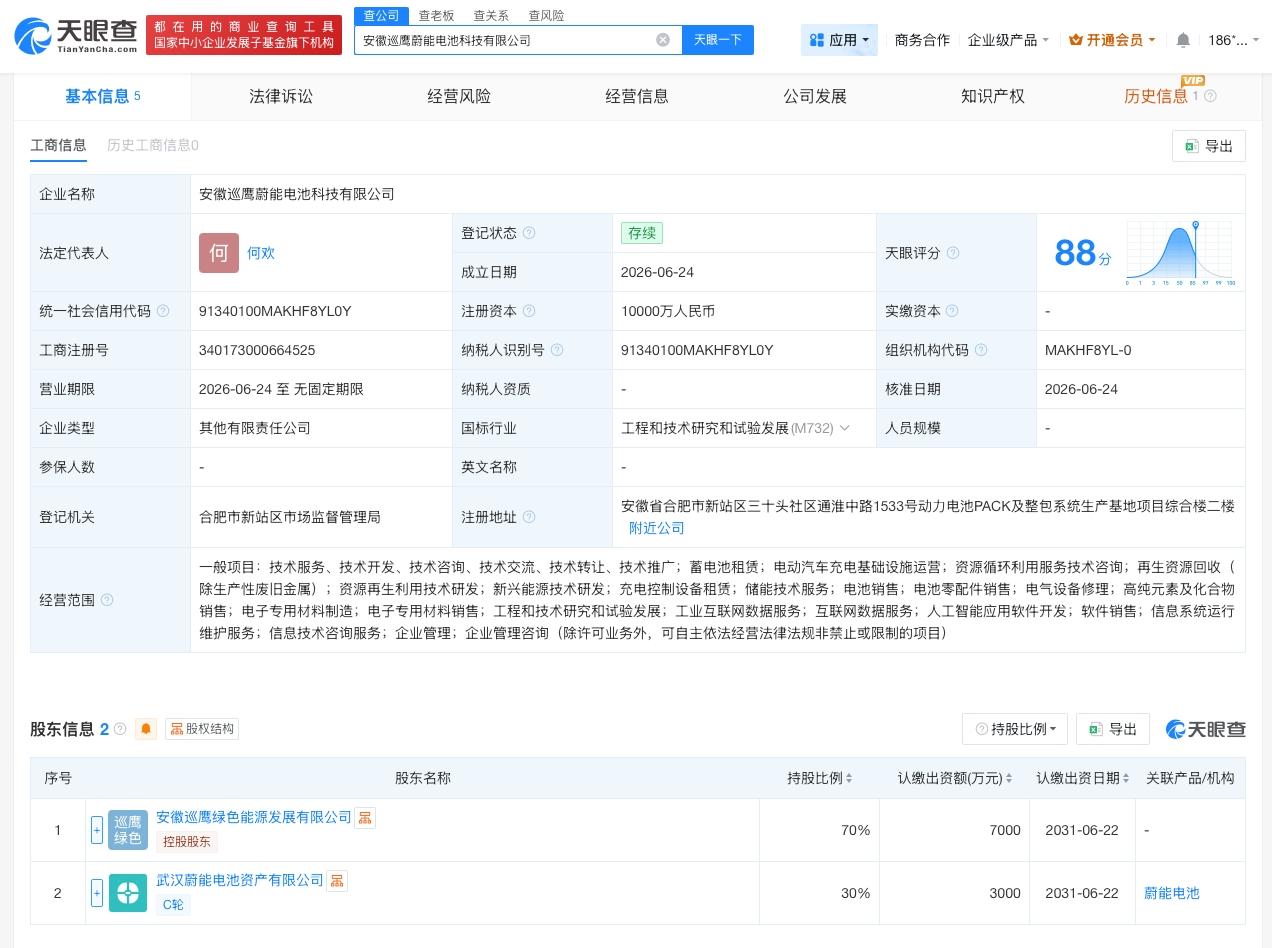Switch to 查风险 search tab
Screen dimensions: 1272x948
point(546,15)
